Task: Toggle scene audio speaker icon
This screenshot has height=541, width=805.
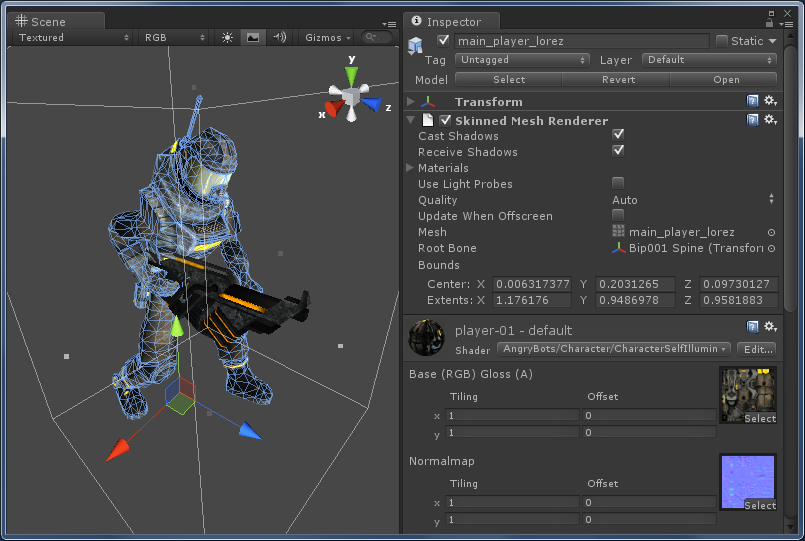Action: 279,38
